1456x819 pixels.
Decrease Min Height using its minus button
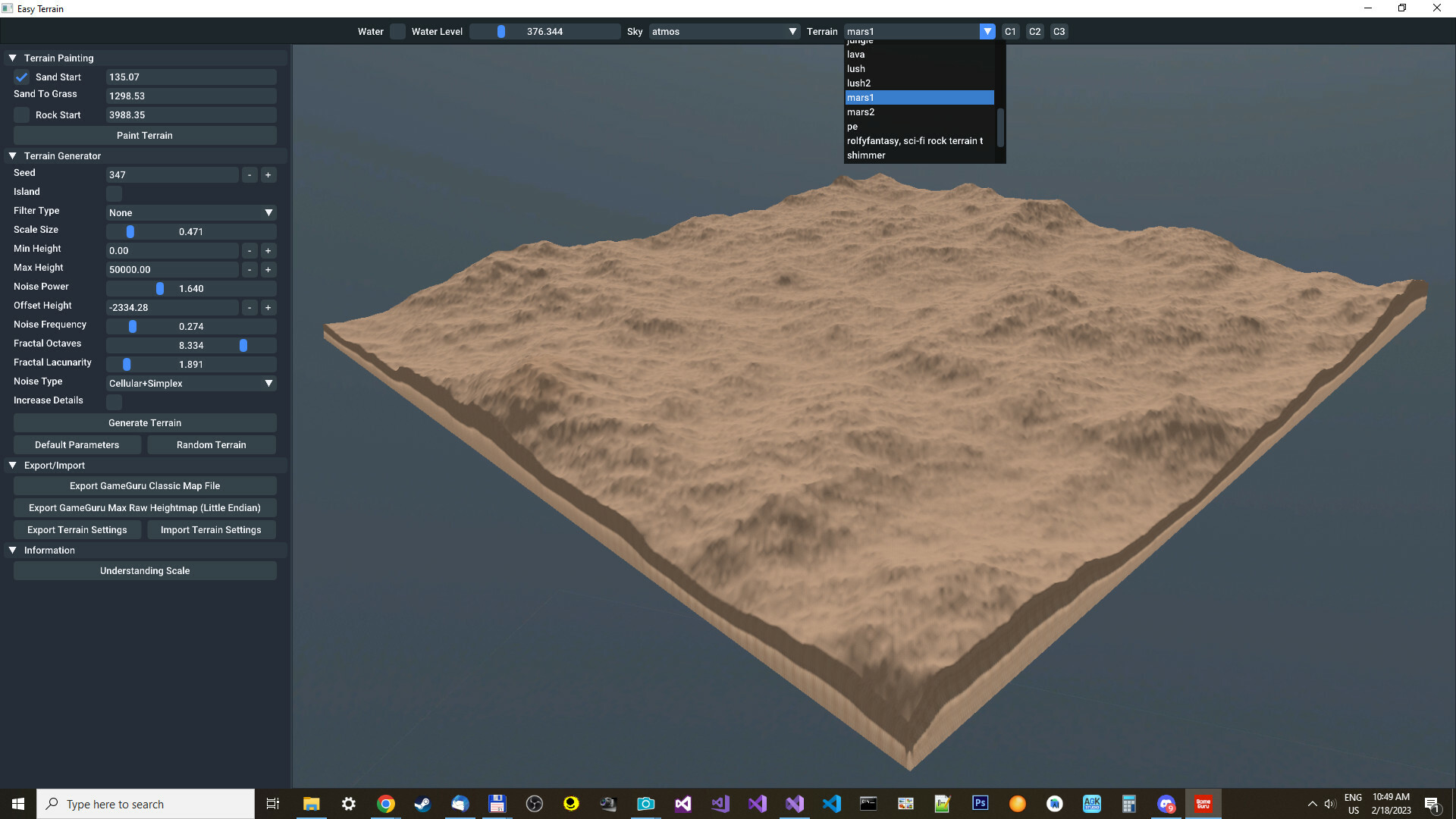click(249, 250)
